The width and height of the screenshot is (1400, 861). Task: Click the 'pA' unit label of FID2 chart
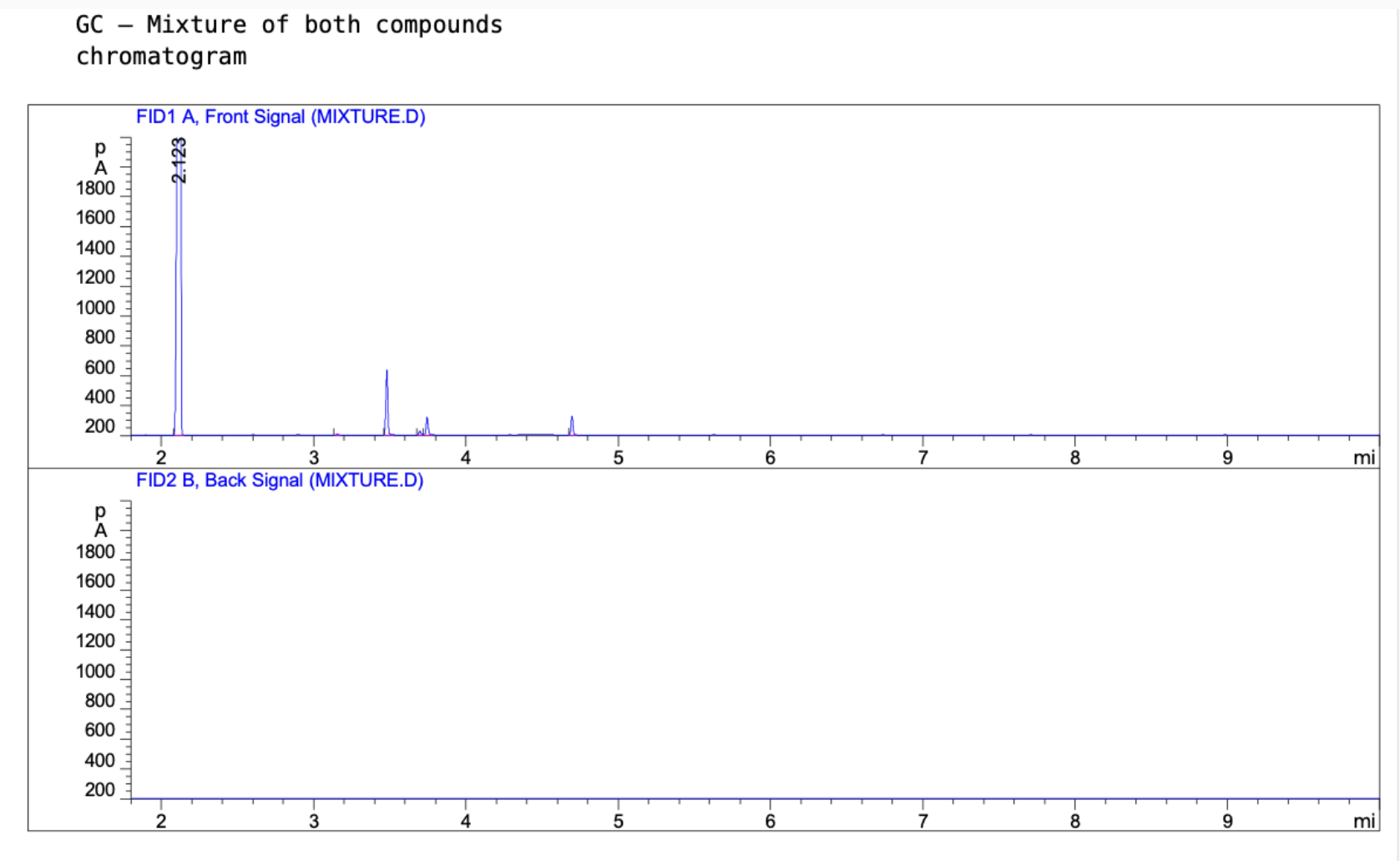click(x=100, y=520)
